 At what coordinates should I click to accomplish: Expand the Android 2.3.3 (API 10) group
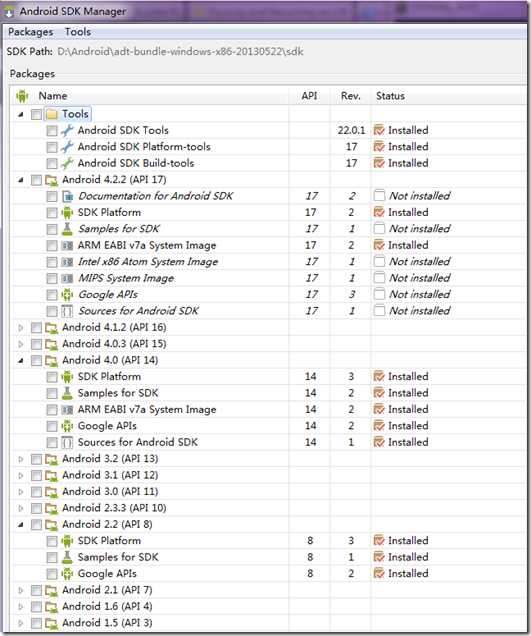coord(21,508)
